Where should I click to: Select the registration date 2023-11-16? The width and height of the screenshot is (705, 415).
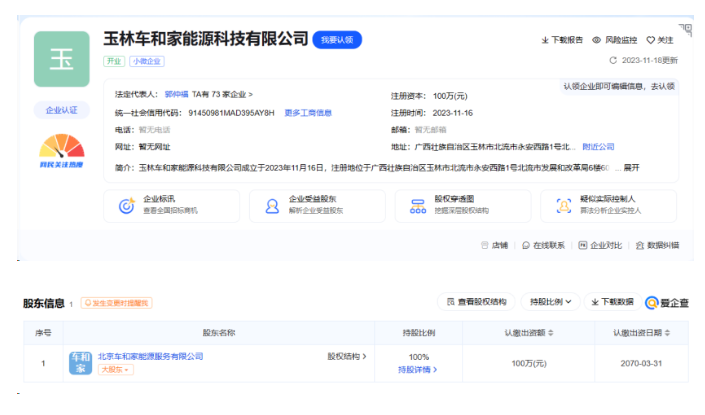click(453, 113)
